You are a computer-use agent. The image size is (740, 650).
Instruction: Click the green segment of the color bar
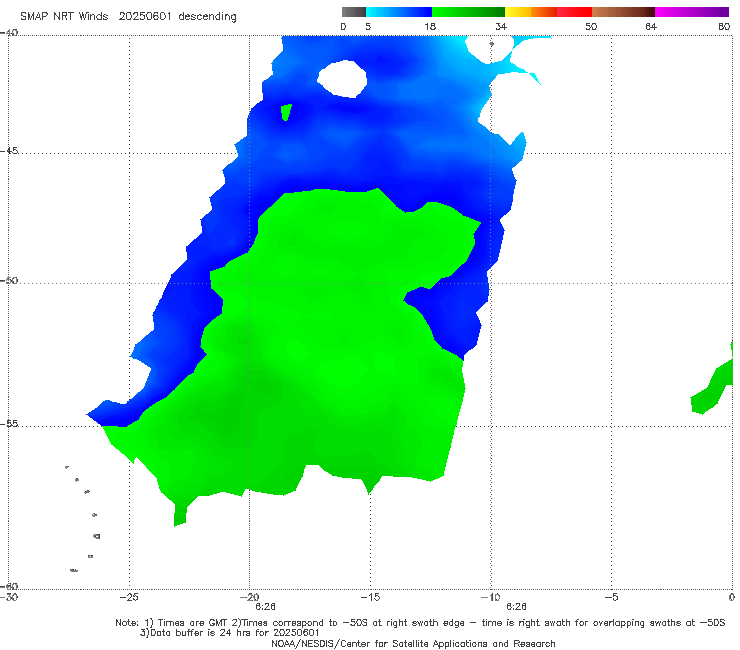(x=468, y=12)
